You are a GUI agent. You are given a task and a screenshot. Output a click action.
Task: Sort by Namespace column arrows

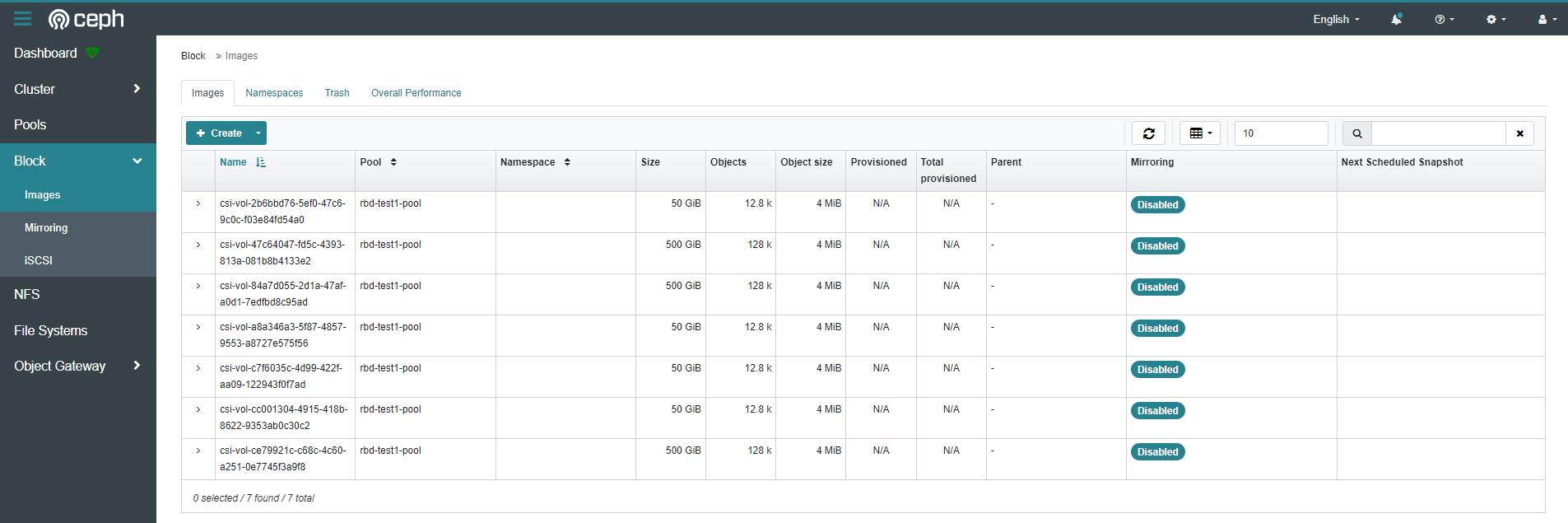click(567, 162)
